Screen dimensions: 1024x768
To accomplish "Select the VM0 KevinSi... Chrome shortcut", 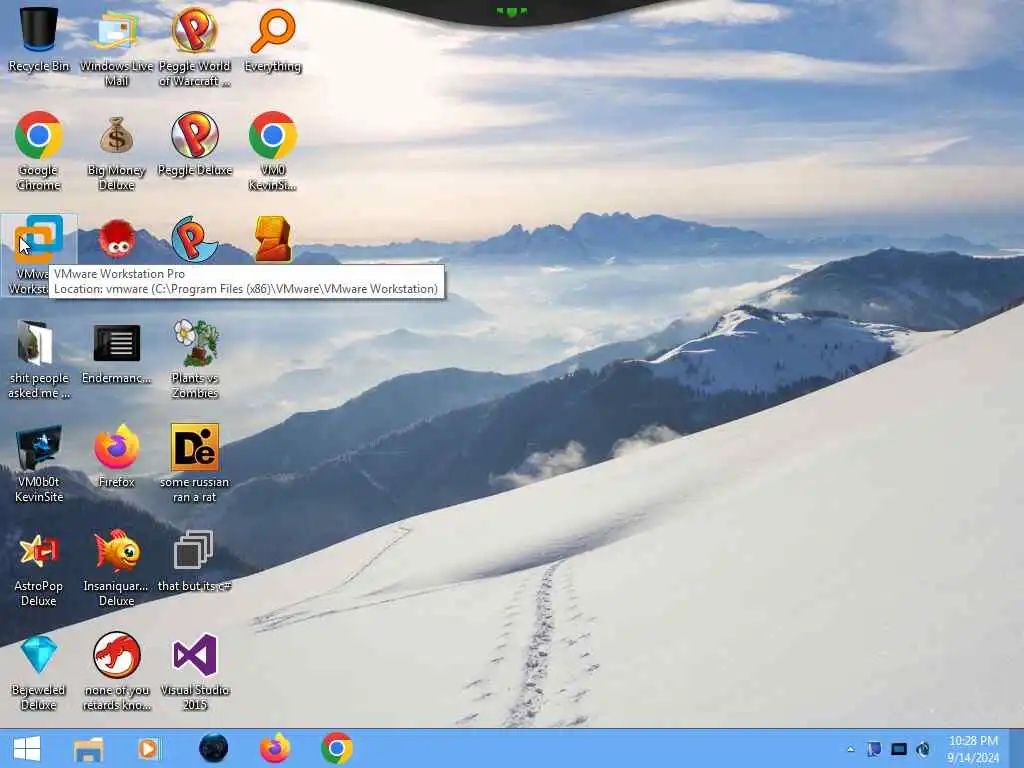I will [x=273, y=151].
